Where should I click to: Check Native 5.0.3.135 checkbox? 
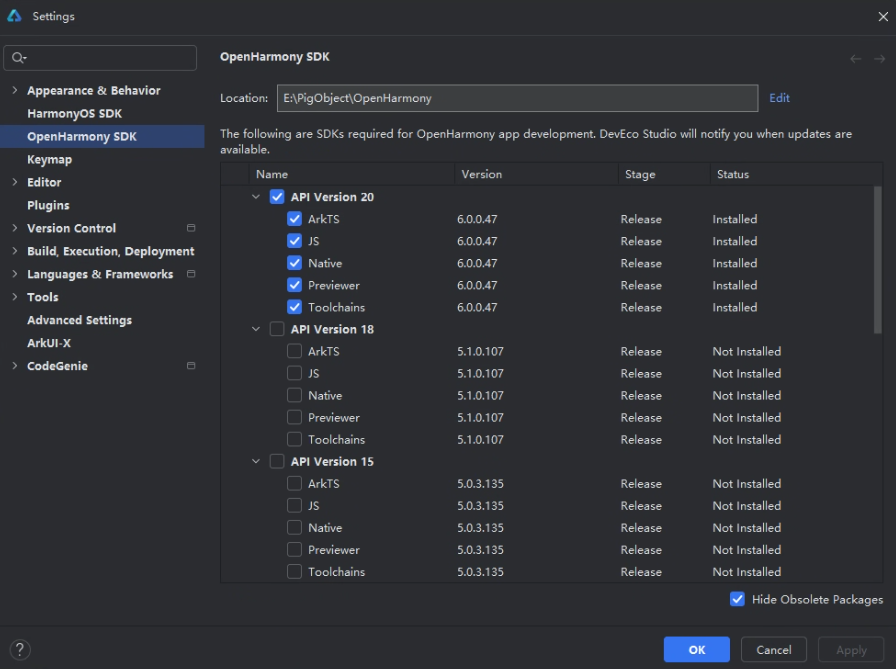(294, 527)
